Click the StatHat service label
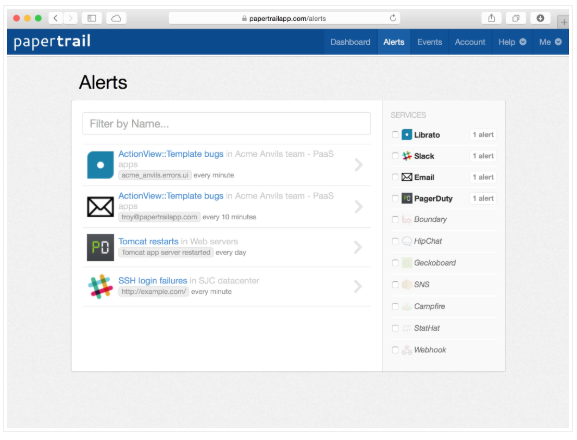 [x=427, y=328]
